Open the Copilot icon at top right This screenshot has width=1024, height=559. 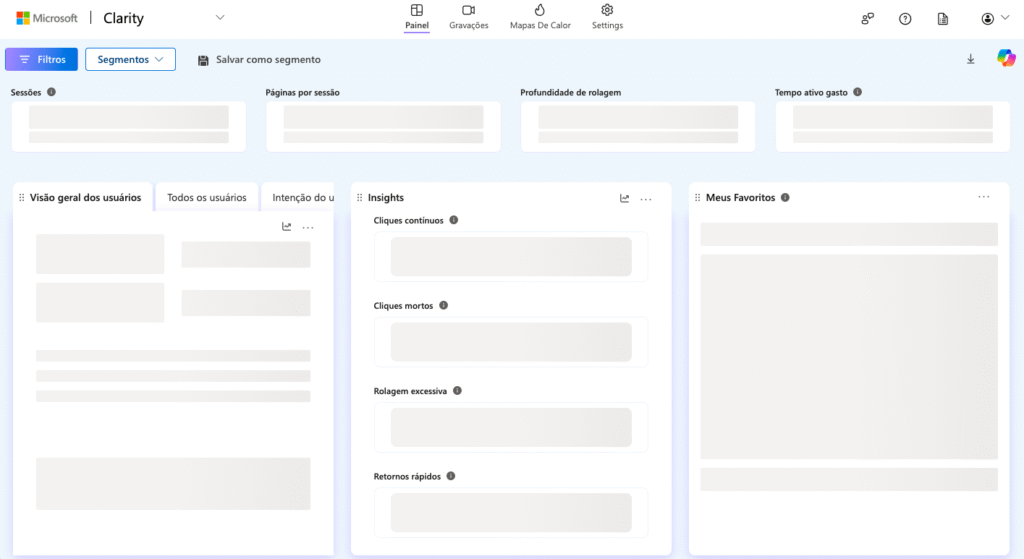coord(1006,59)
